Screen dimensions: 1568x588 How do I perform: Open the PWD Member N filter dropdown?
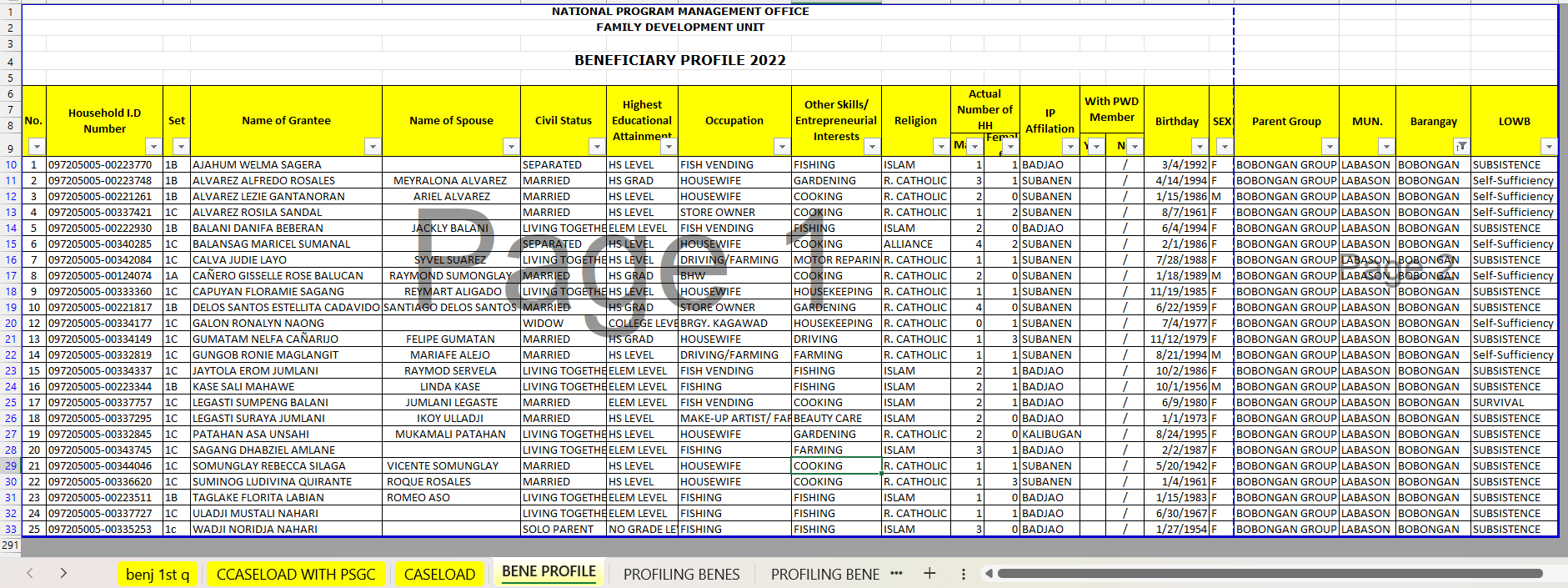(x=1135, y=147)
